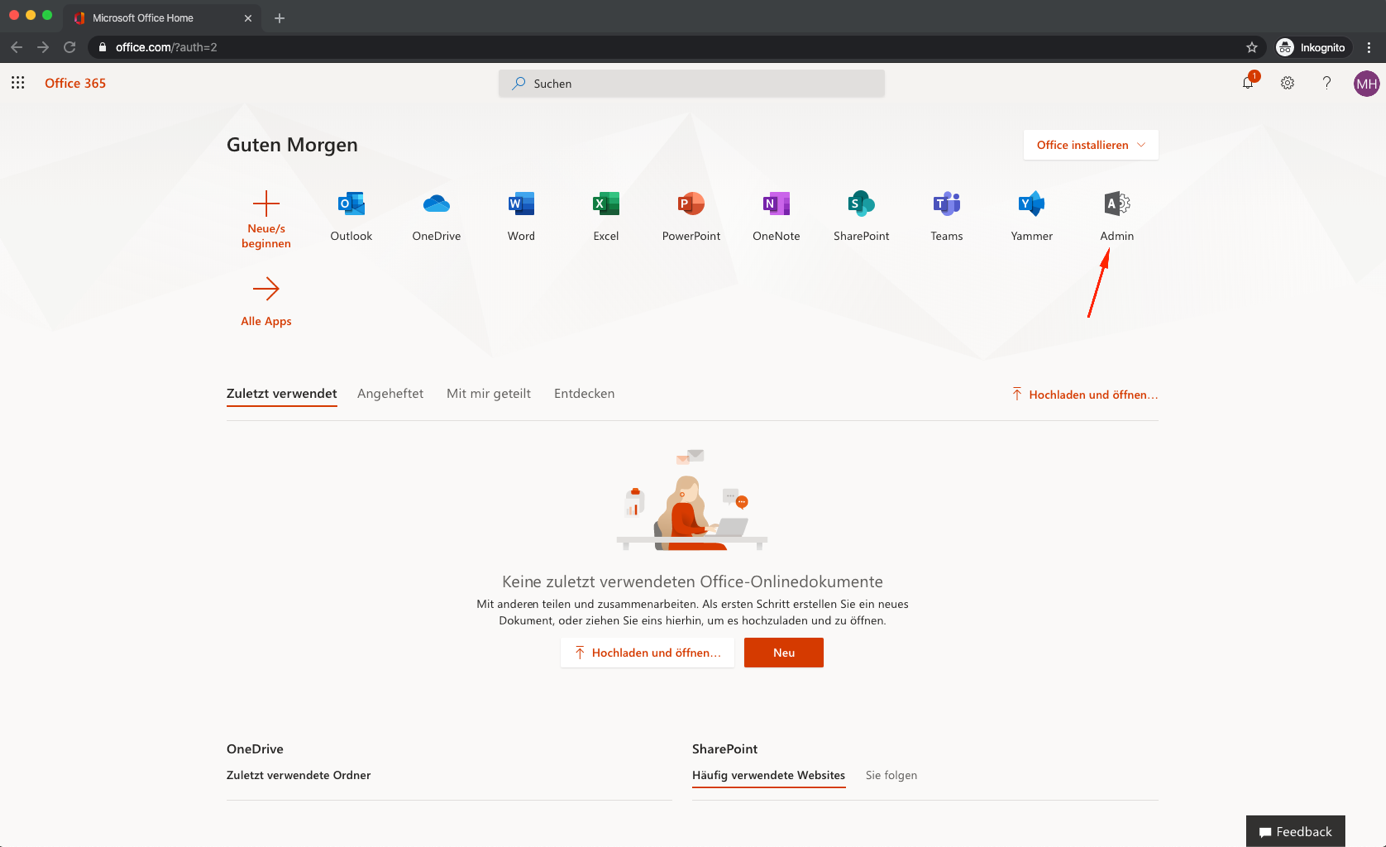The height and width of the screenshot is (847, 1386).
Task: Open the app launcher waffle menu
Action: tap(18, 83)
